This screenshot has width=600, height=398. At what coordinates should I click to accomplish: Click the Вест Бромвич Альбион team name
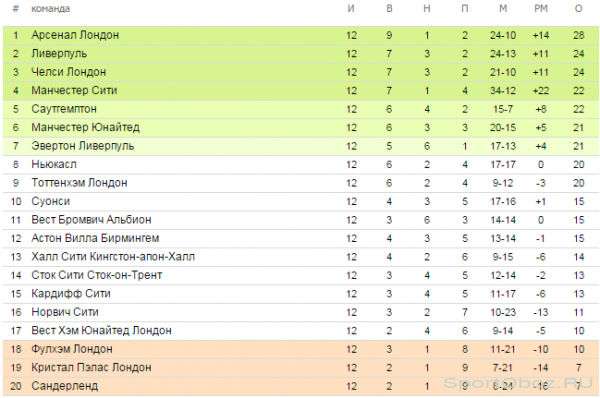click(91, 220)
